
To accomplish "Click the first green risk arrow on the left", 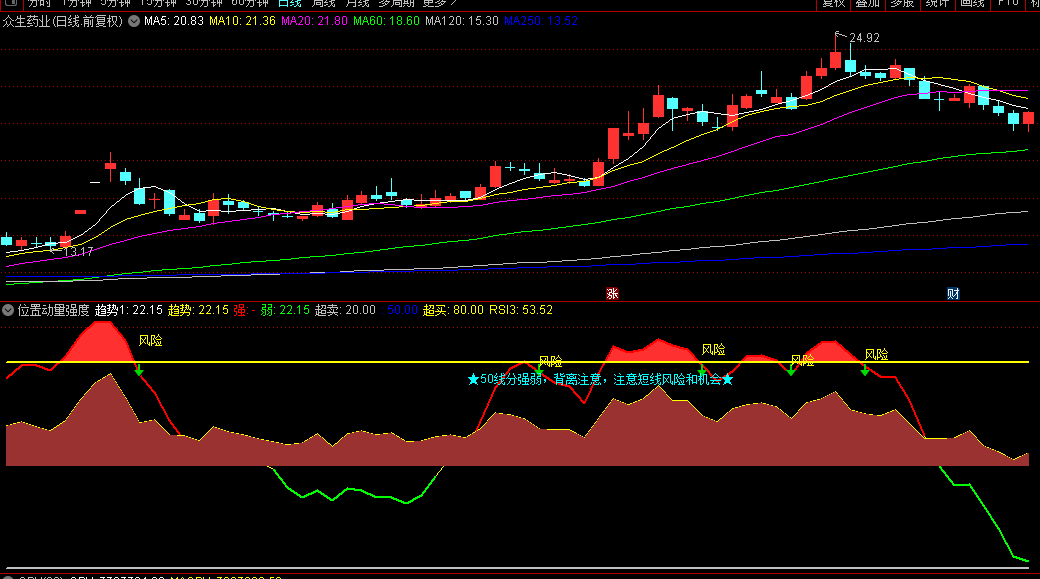I will [139, 371].
